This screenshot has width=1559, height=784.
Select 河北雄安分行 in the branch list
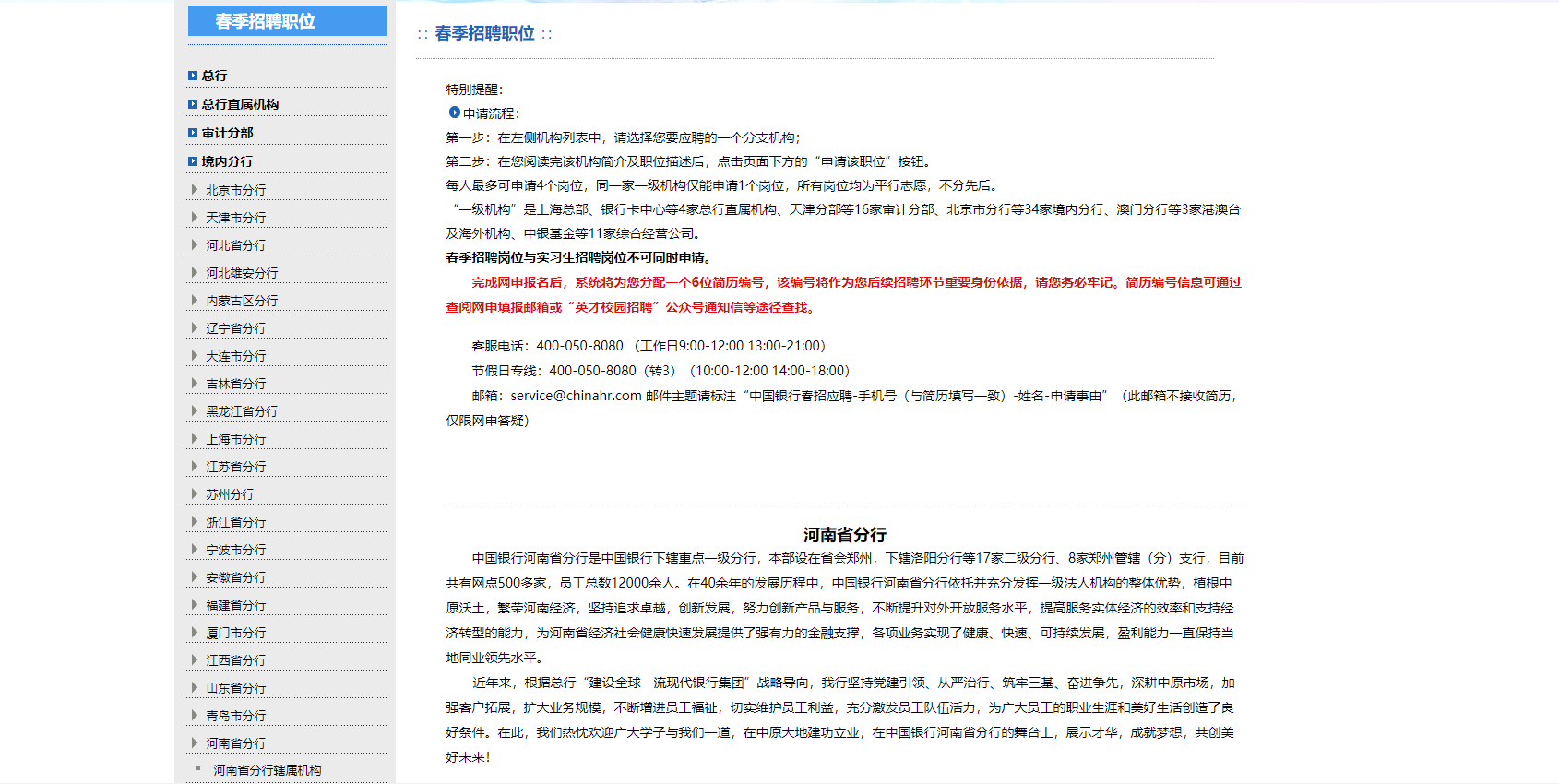[x=242, y=273]
